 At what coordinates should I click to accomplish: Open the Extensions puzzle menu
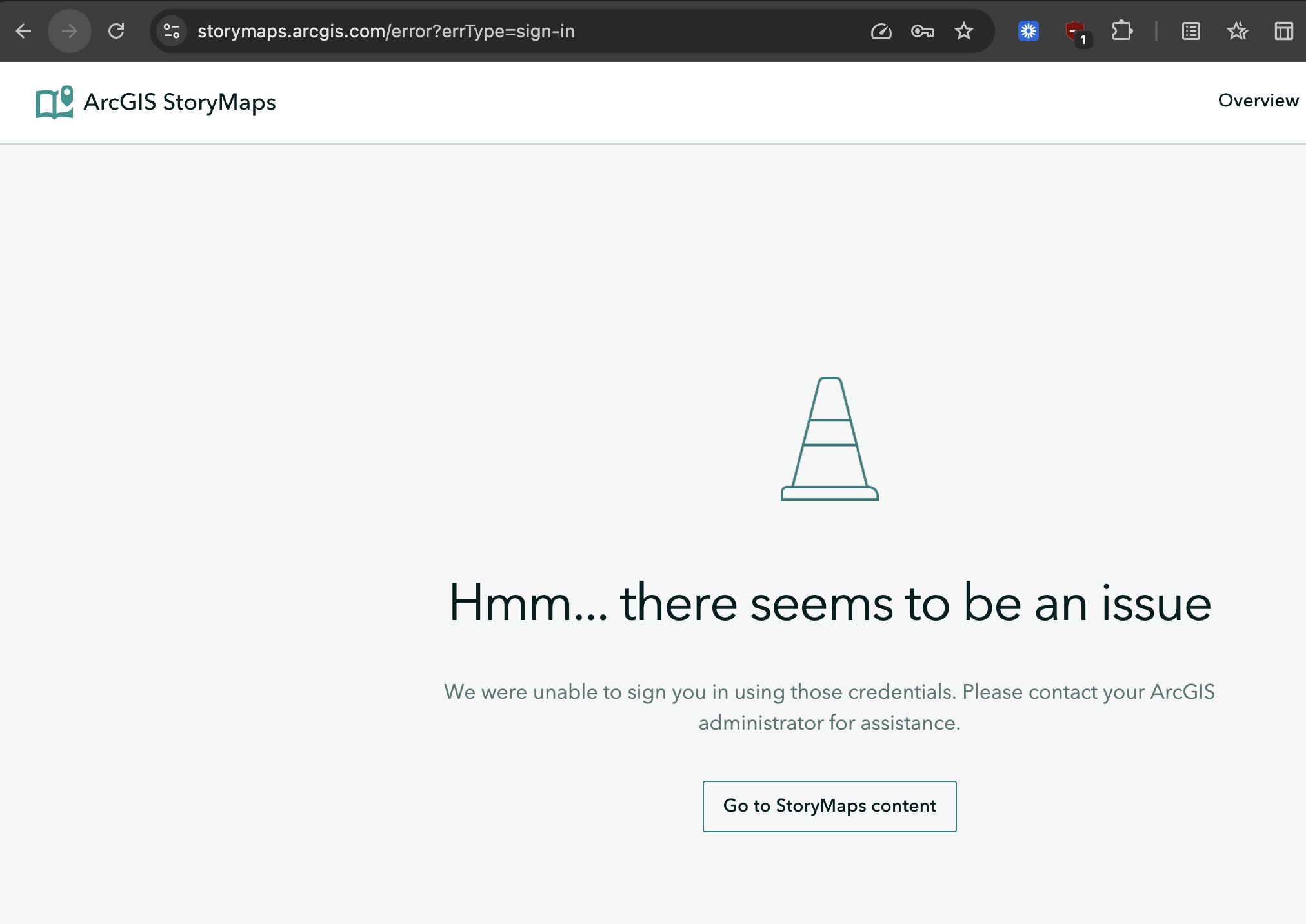pos(1122,31)
